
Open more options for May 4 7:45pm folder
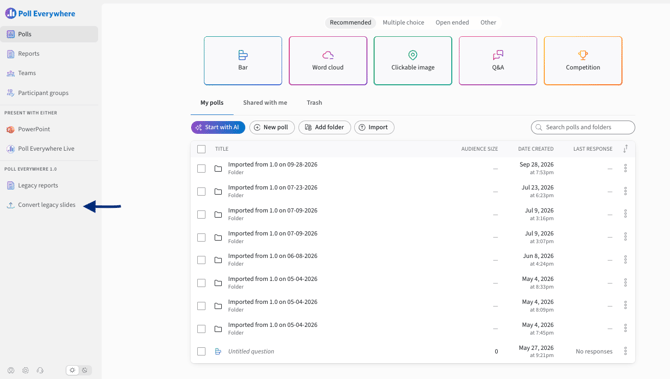click(x=625, y=329)
